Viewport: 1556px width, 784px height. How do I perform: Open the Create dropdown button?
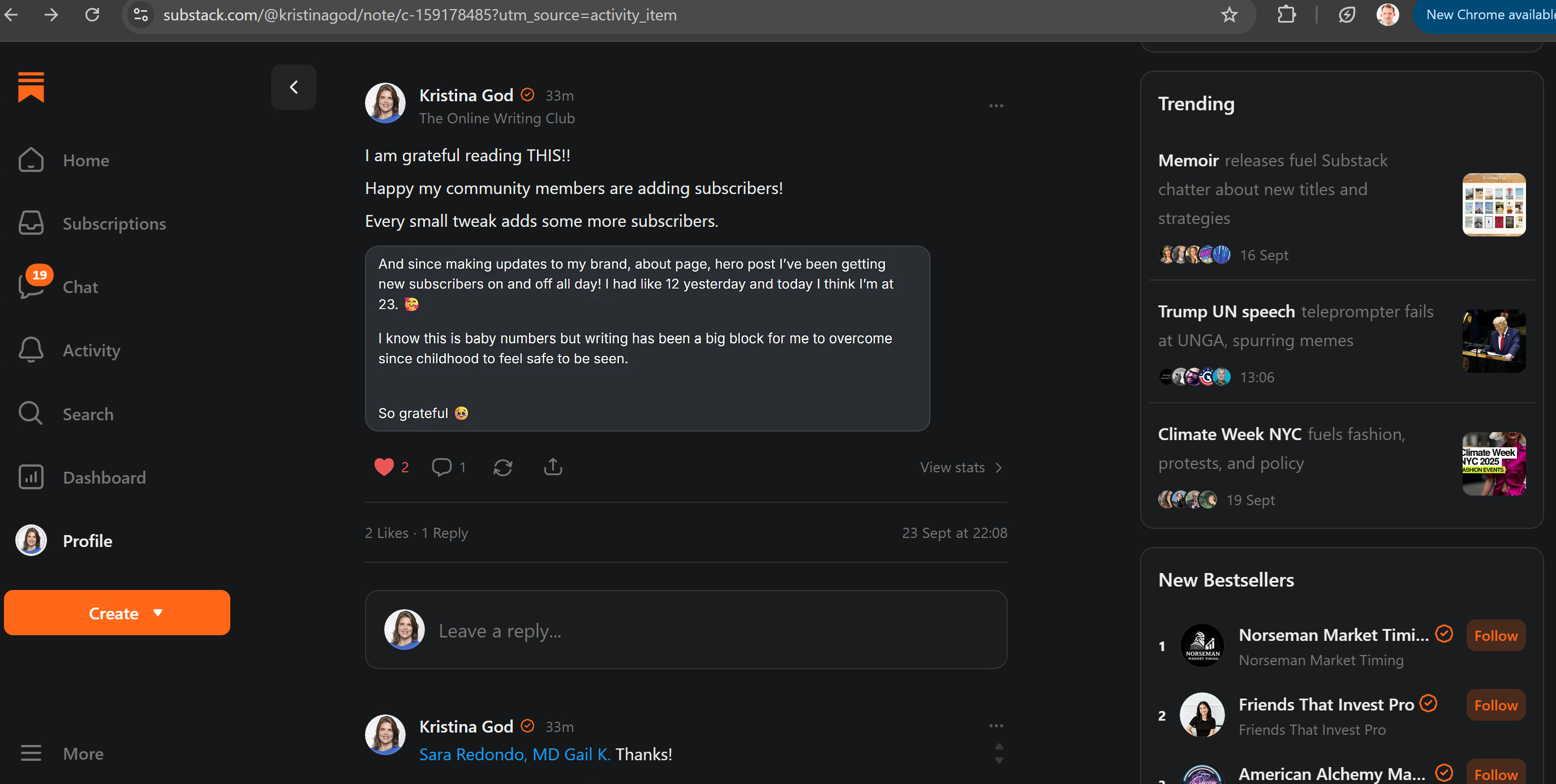(117, 613)
